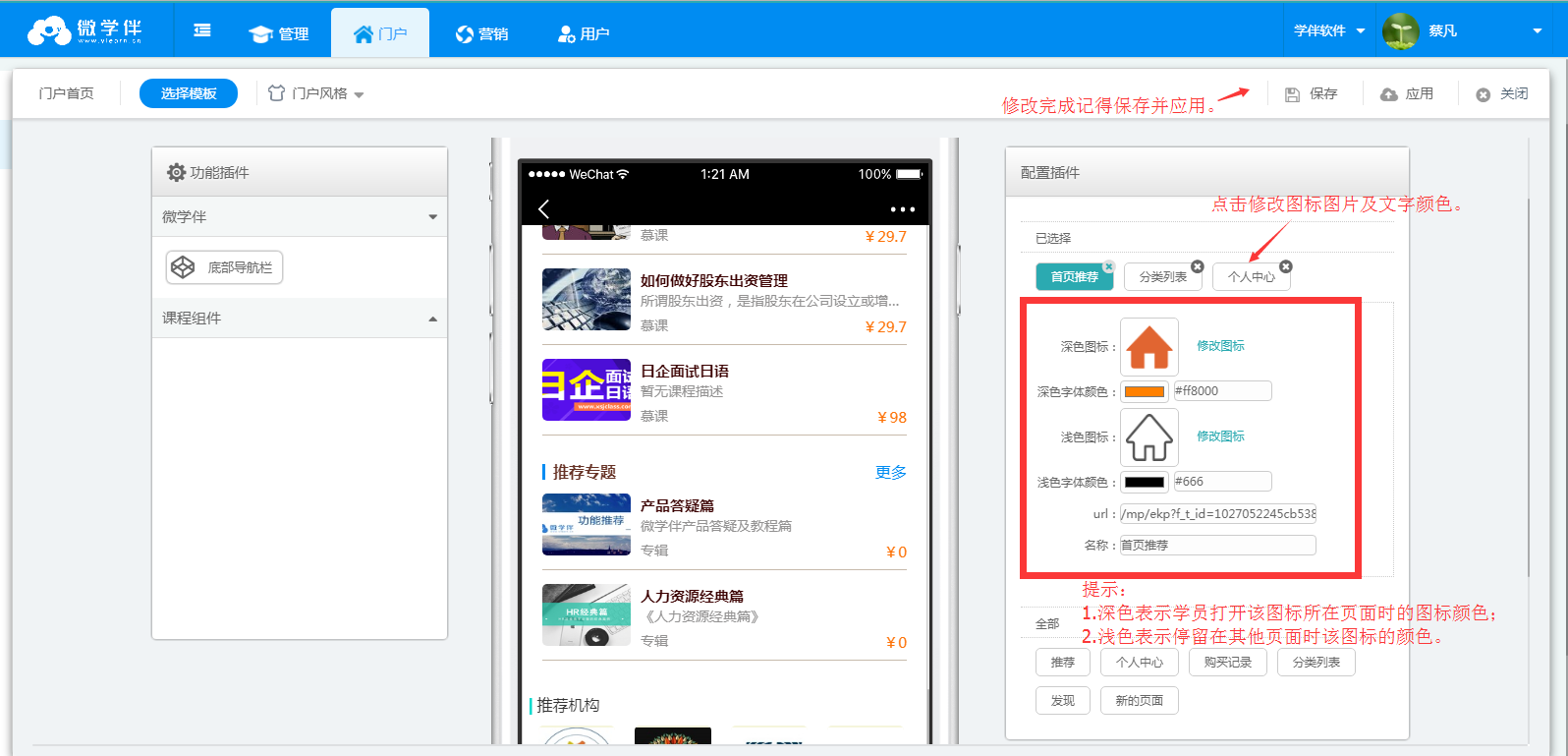Viewport: 1568px width, 756px height.
Task: Toggle the sidebar menu list icon
Action: [202, 31]
